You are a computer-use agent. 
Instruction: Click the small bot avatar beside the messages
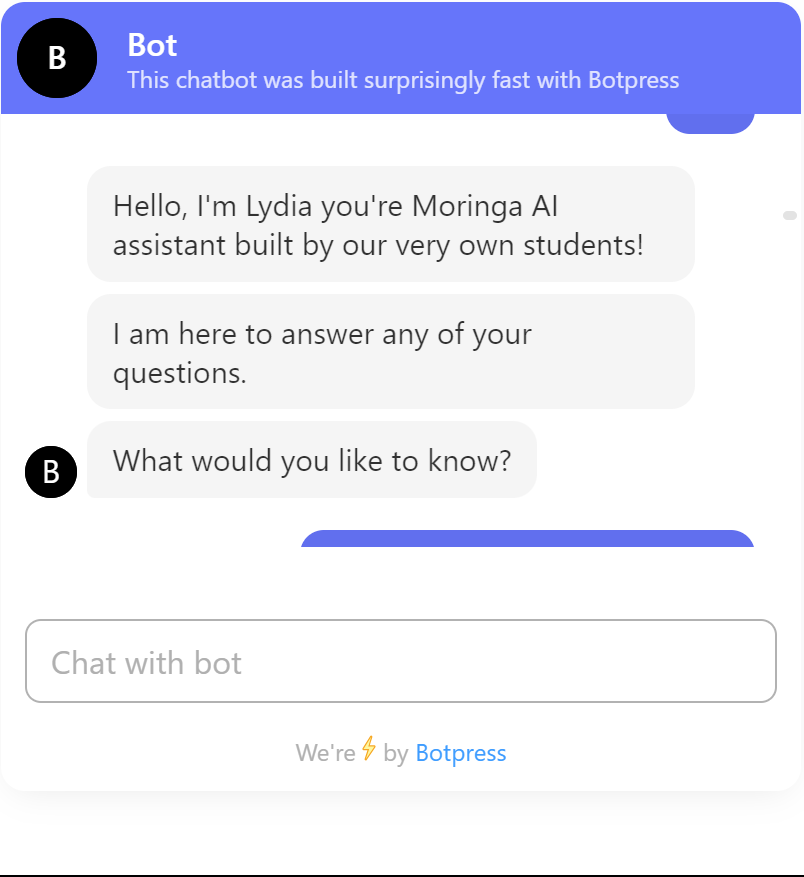(51, 471)
